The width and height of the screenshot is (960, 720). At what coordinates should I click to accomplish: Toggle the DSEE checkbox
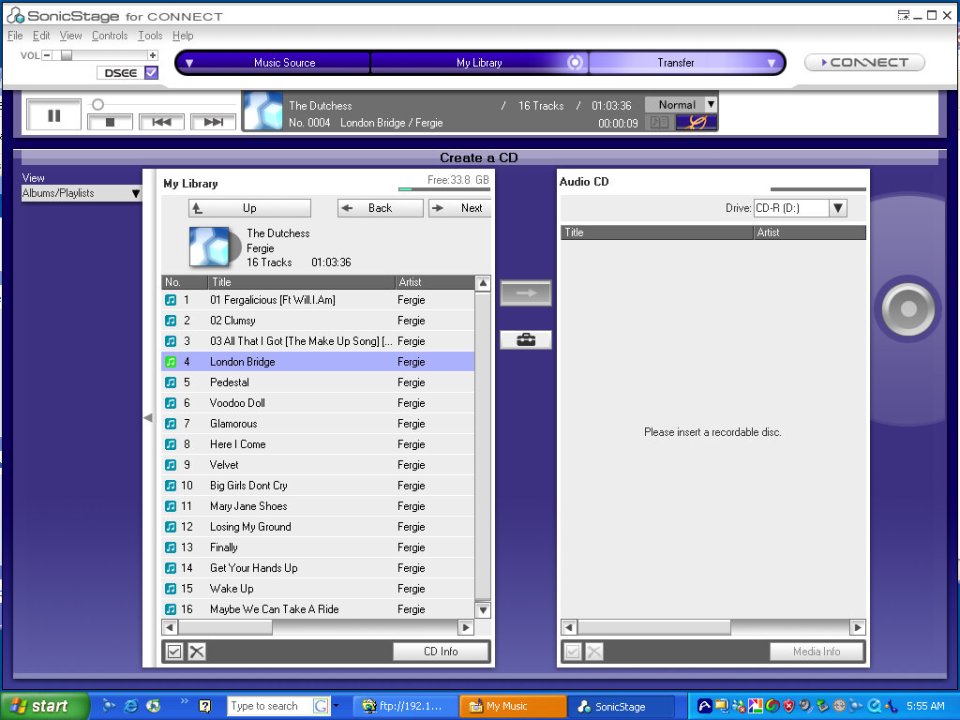(x=152, y=73)
